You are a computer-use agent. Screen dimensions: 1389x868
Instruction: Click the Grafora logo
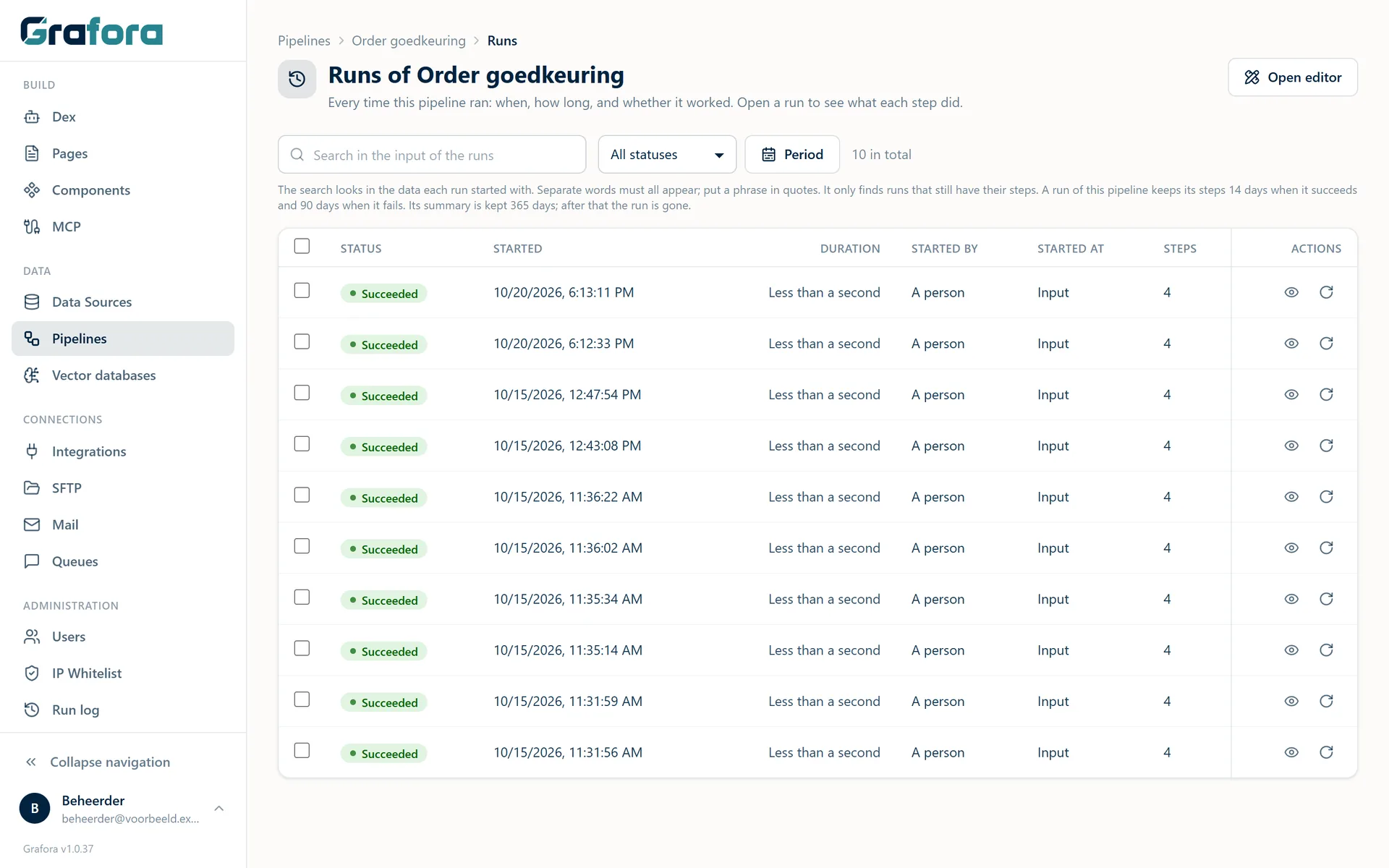click(92, 31)
